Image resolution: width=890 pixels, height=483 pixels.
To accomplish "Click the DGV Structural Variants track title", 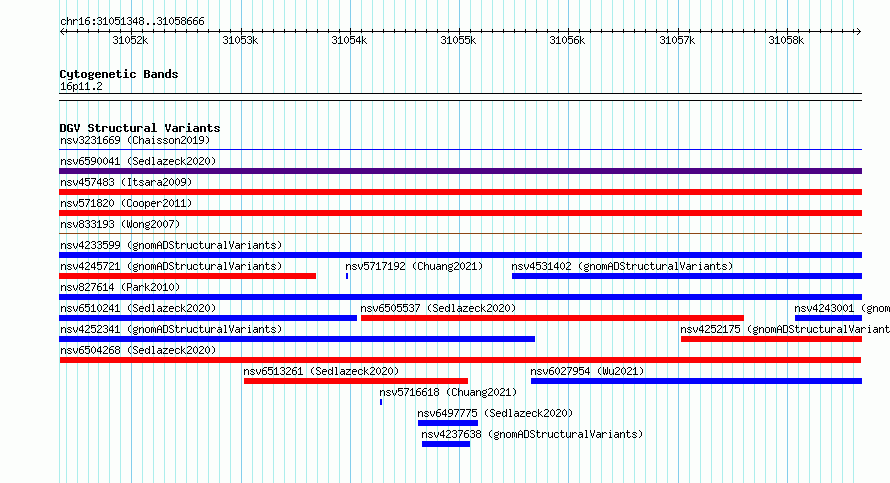I will [x=140, y=128].
